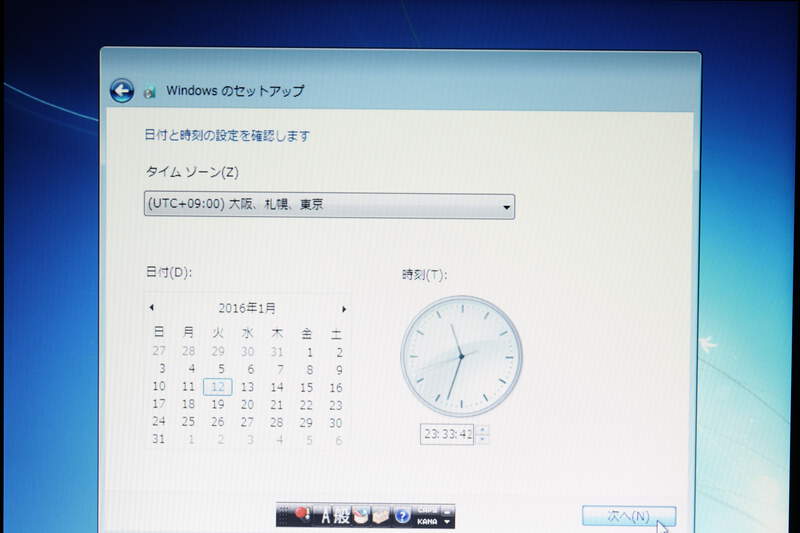Select January 3 in calendar

162,368
